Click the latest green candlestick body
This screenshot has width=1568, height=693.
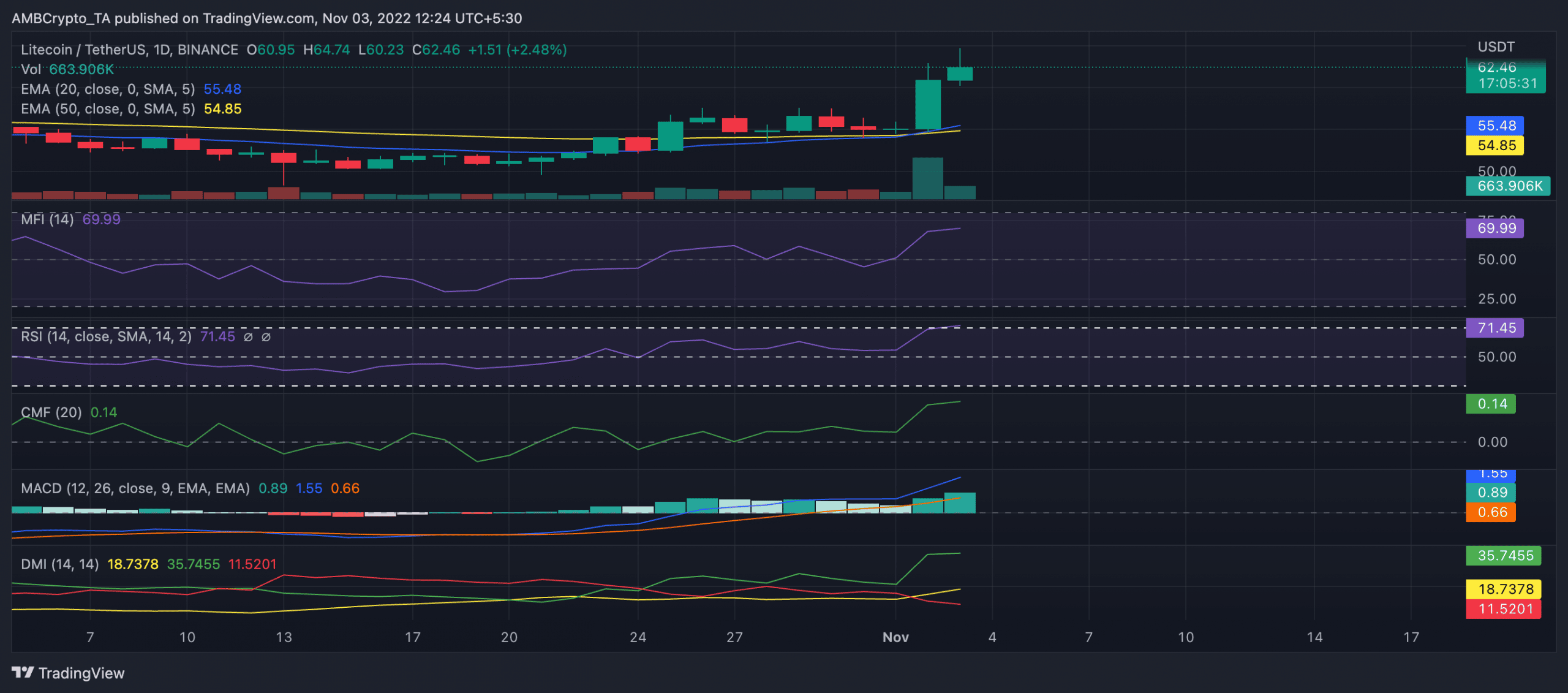pyautogui.click(x=960, y=74)
